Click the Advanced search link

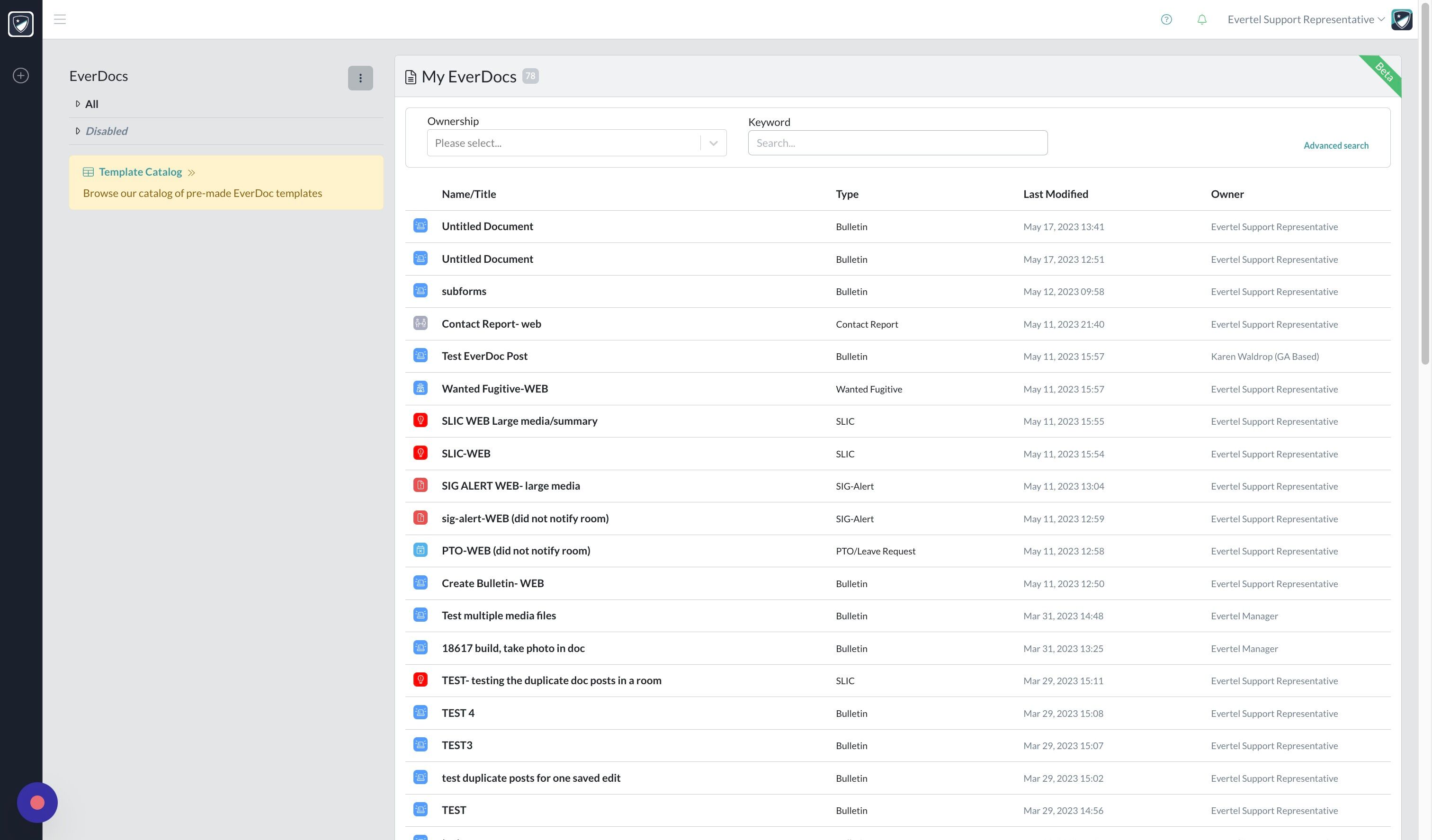pyautogui.click(x=1335, y=145)
